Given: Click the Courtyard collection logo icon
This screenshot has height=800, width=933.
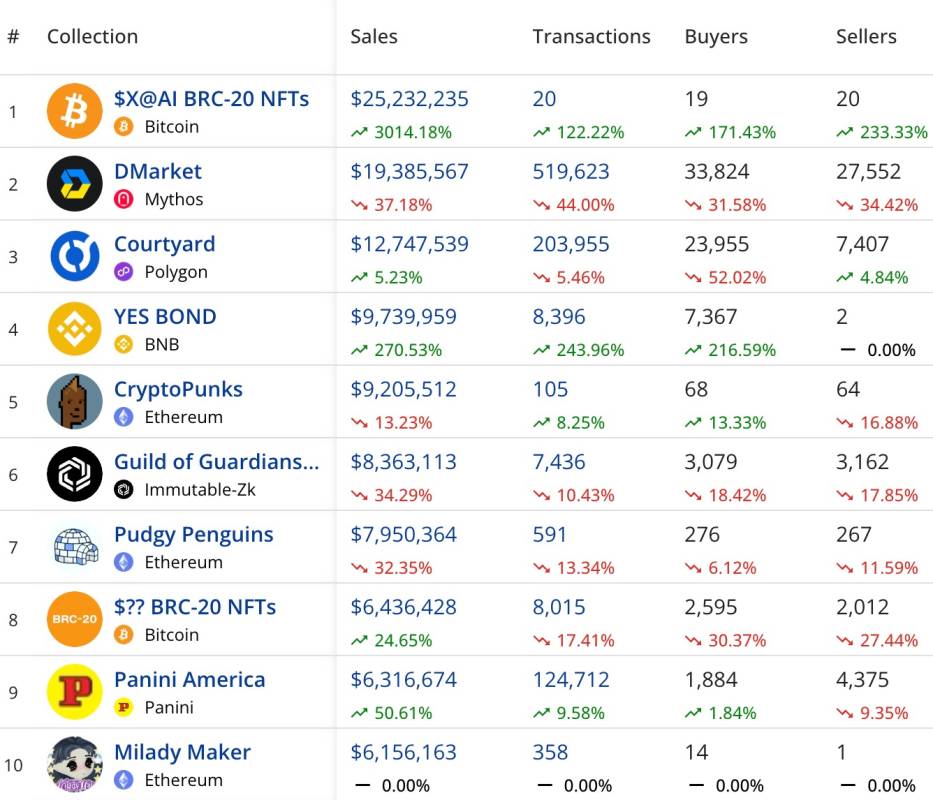Looking at the screenshot, I should coord(75,256).
